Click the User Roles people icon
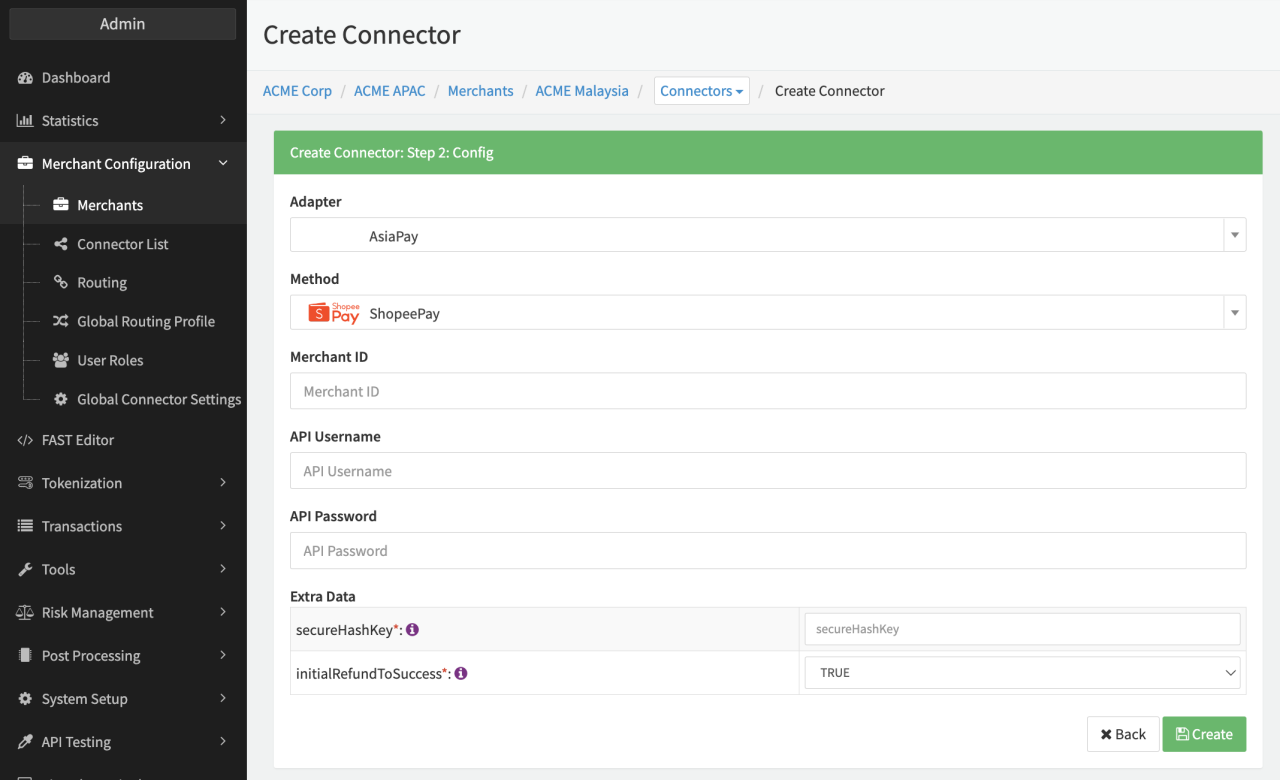 (61, 360)
